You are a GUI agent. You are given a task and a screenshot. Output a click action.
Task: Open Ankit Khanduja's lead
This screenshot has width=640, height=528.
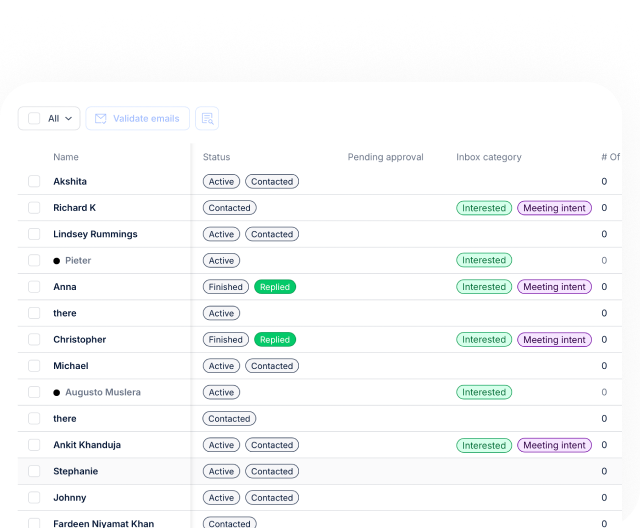click(x=87, y=445)
